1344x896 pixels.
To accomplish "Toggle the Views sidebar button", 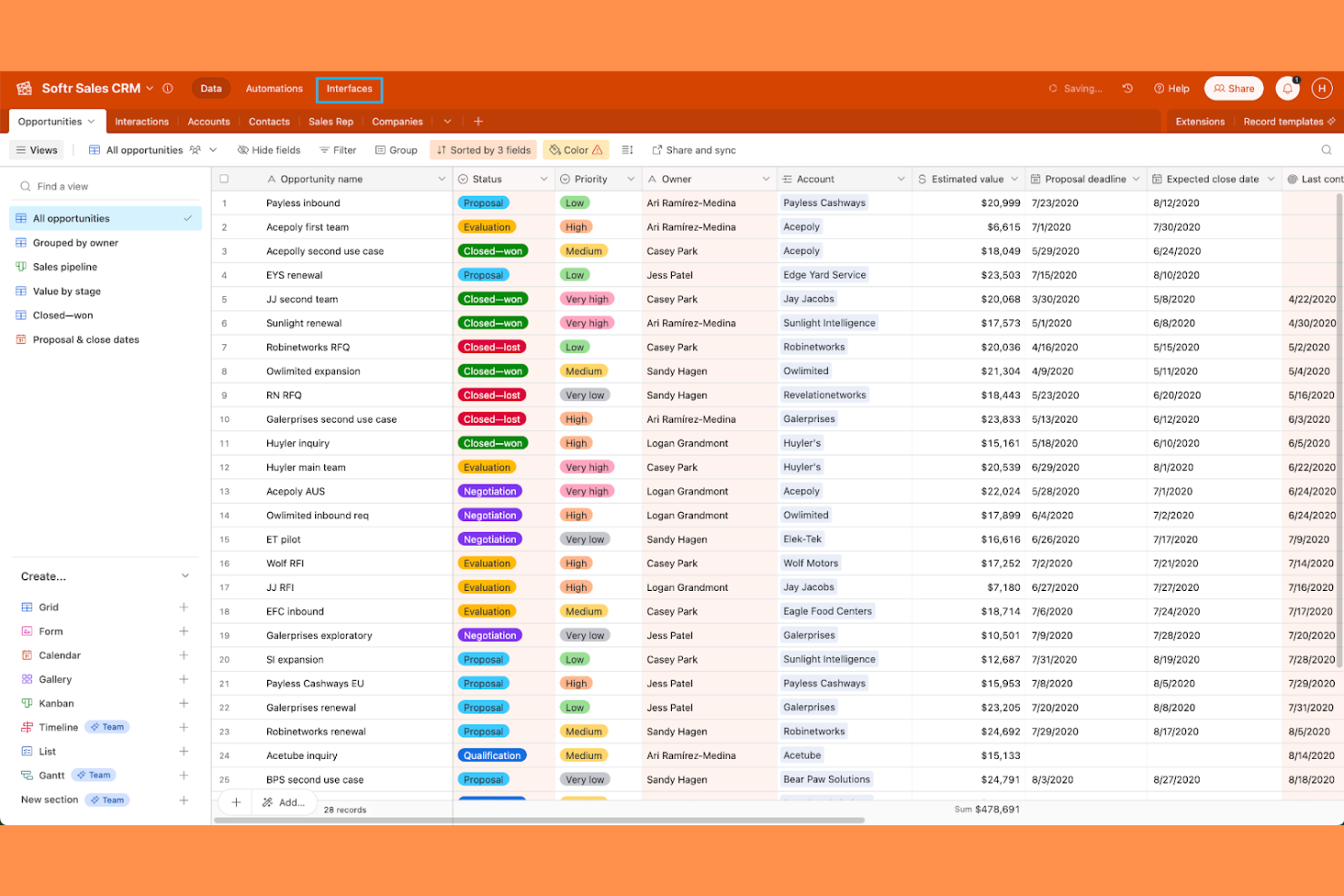I will coord(36,150).
